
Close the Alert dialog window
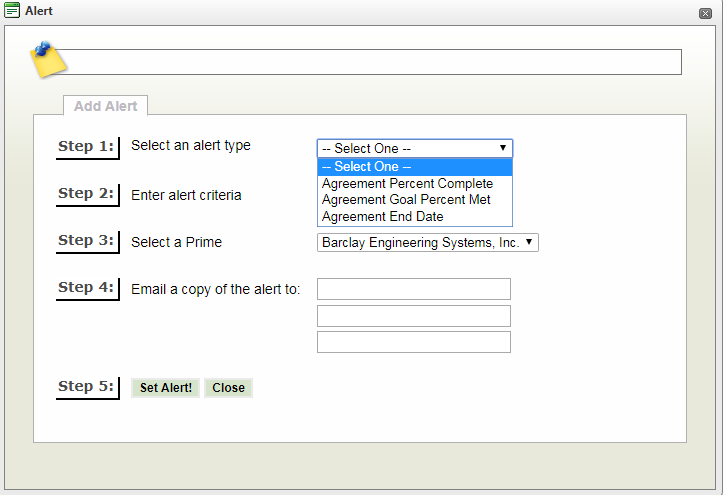pyautogui.click(x=705, y=12)
